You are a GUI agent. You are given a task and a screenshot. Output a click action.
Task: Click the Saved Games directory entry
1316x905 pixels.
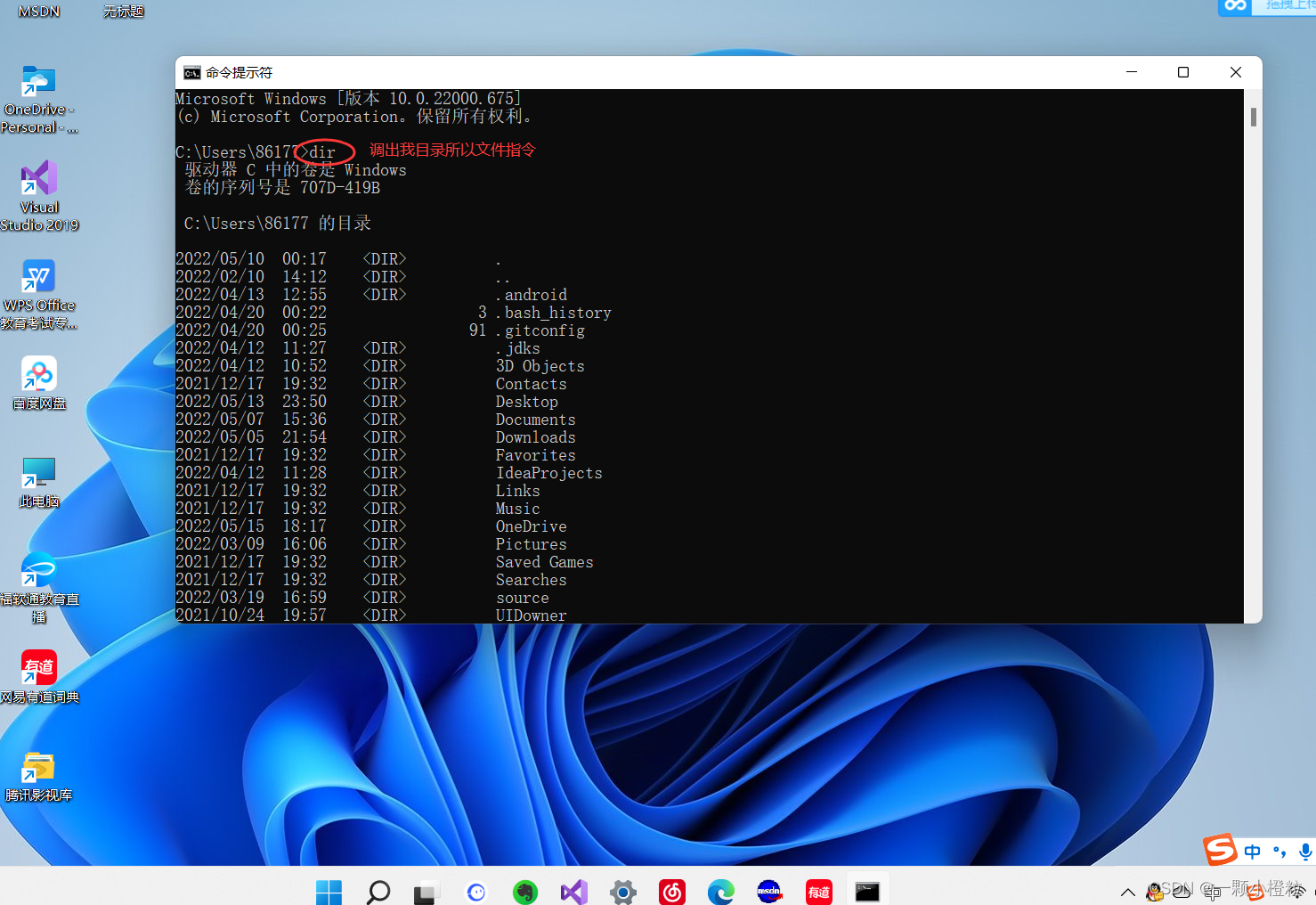pyautogui.click(x=545, y=562)
